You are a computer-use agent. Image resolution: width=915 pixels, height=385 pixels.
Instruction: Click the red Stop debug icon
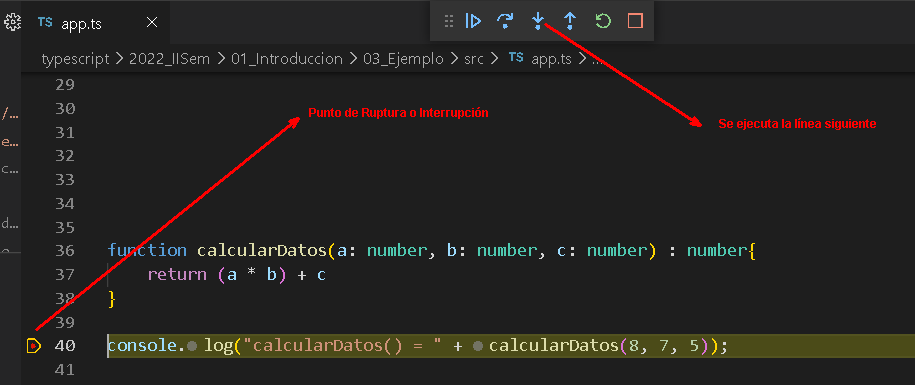(635, 22)
